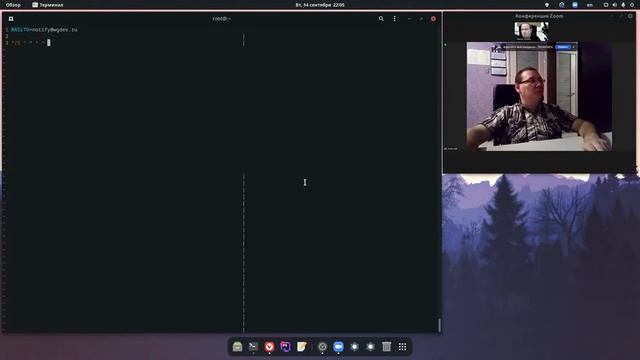Click the screen indicator icon in the top bar
Screen dimensions: 640x360
click(x=606, y=5)
